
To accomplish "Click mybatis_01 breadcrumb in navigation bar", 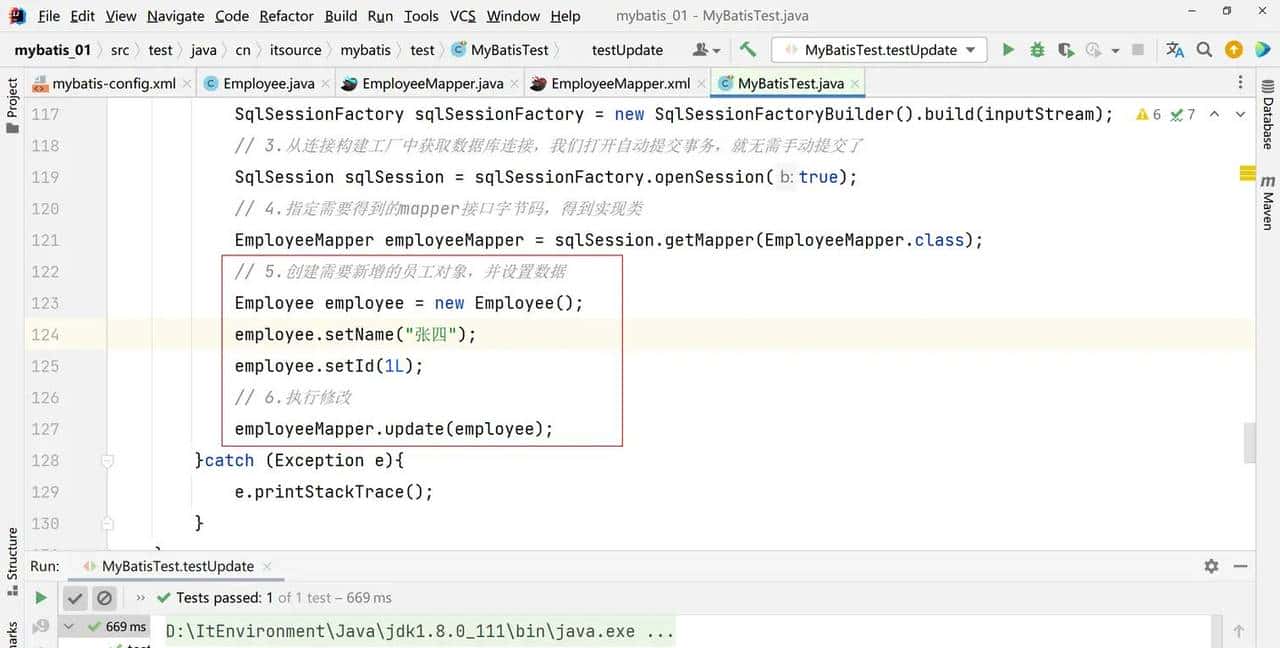I will [52, 50].
